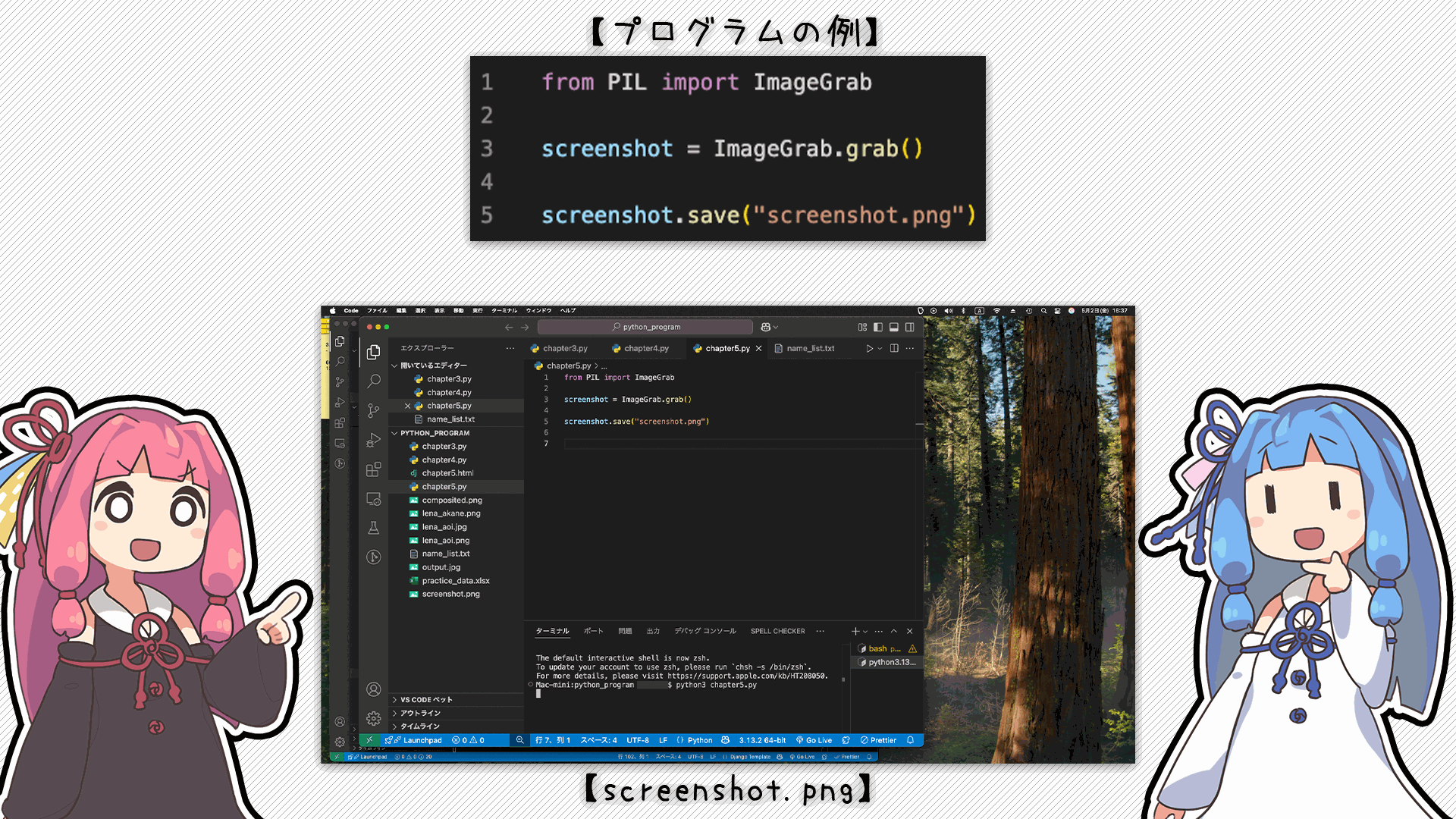
Task: Open new terminal profile dropdown chevron
Action: tap(865, 631)
